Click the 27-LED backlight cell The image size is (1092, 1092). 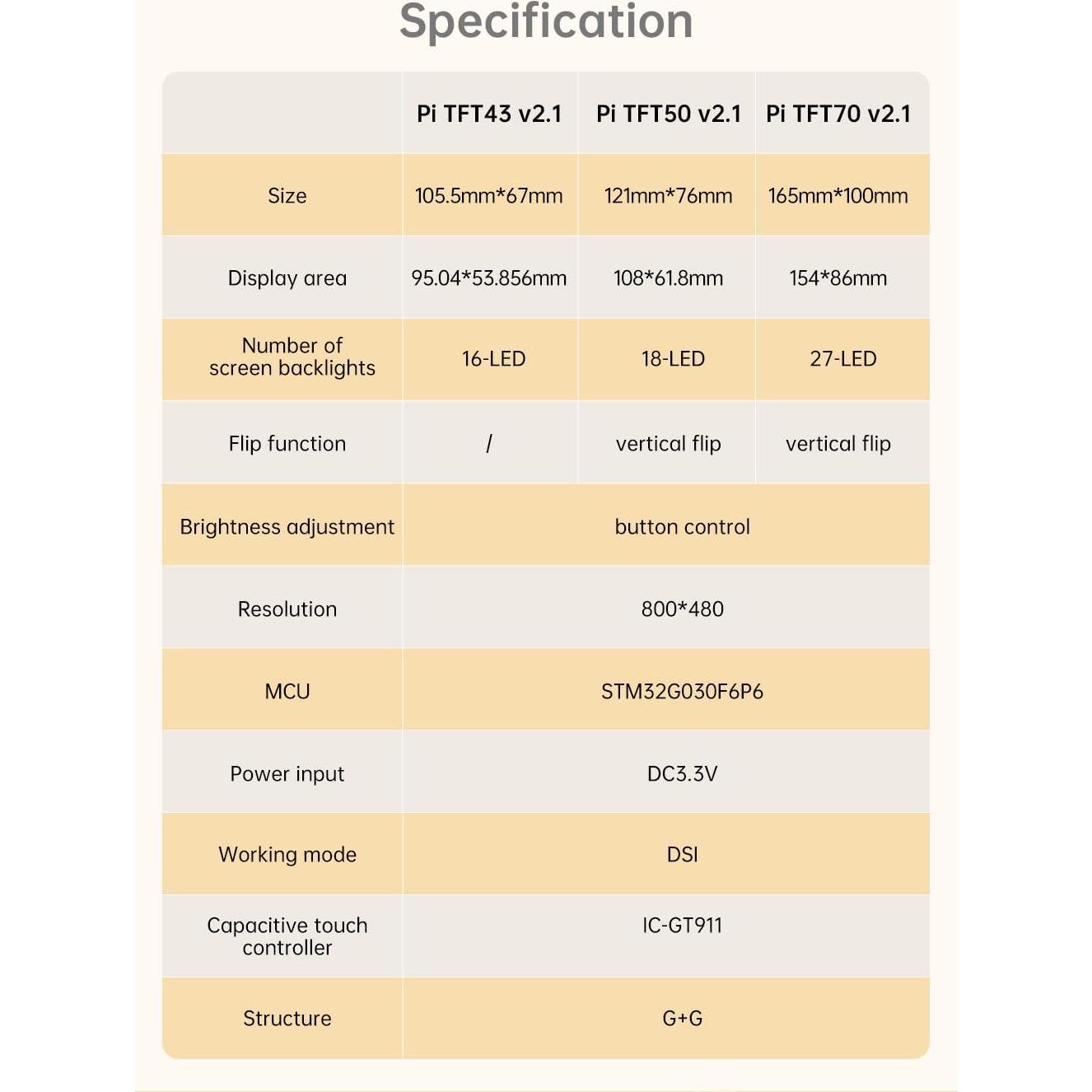pos(842,359)
